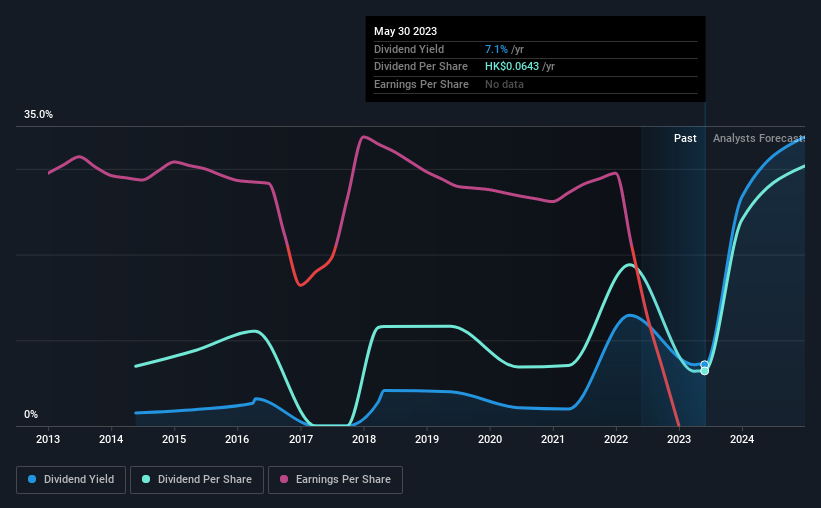The width and height of the screenshot is (821, 508).
Task: Select the teal Dividend Per Share data point marker
Action: 705,371
